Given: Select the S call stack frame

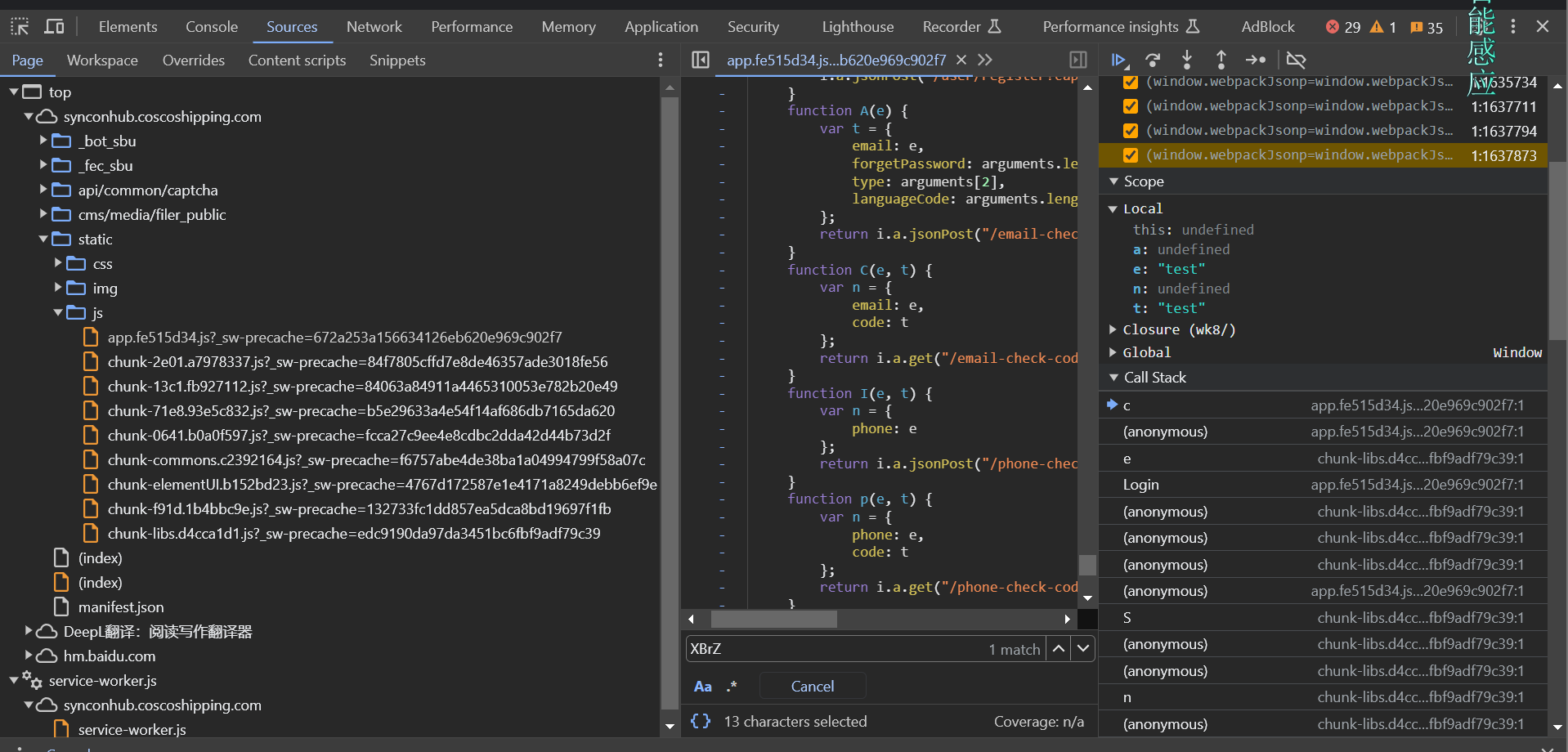Looking at the screenshot, I should click(x=1323, y=618).
